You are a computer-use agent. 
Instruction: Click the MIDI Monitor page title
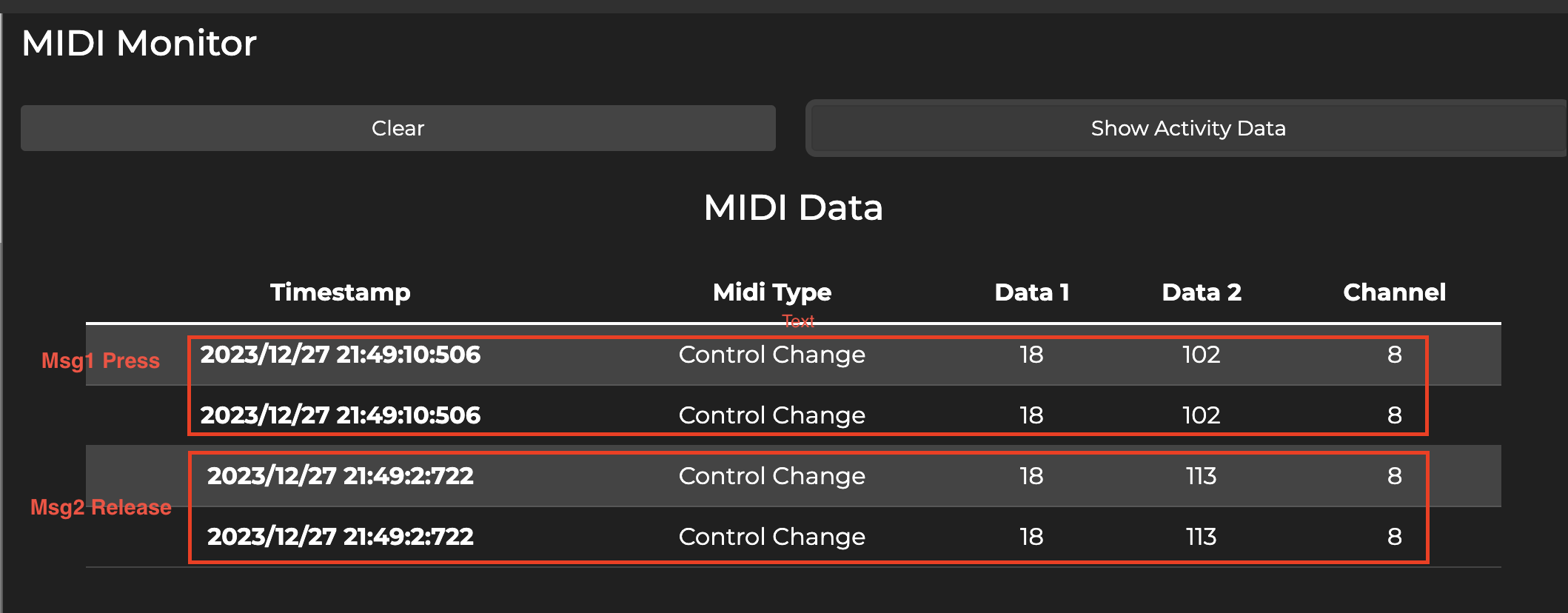pos(139,43)
